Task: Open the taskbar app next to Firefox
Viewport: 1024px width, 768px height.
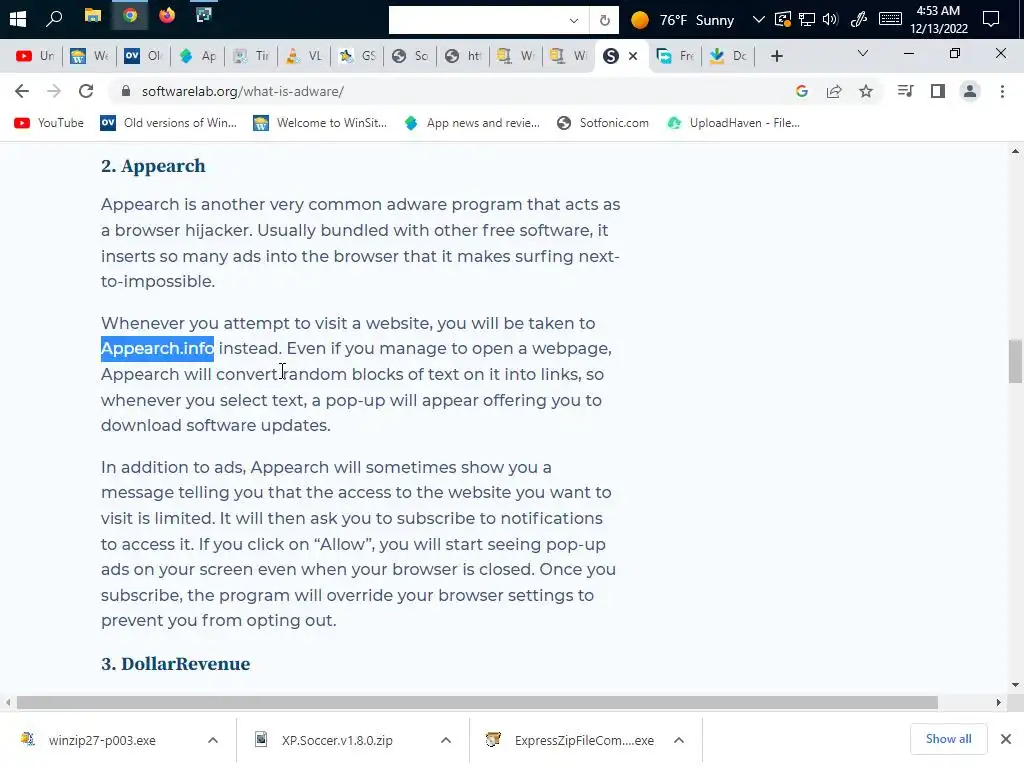Action: point(204,15)
